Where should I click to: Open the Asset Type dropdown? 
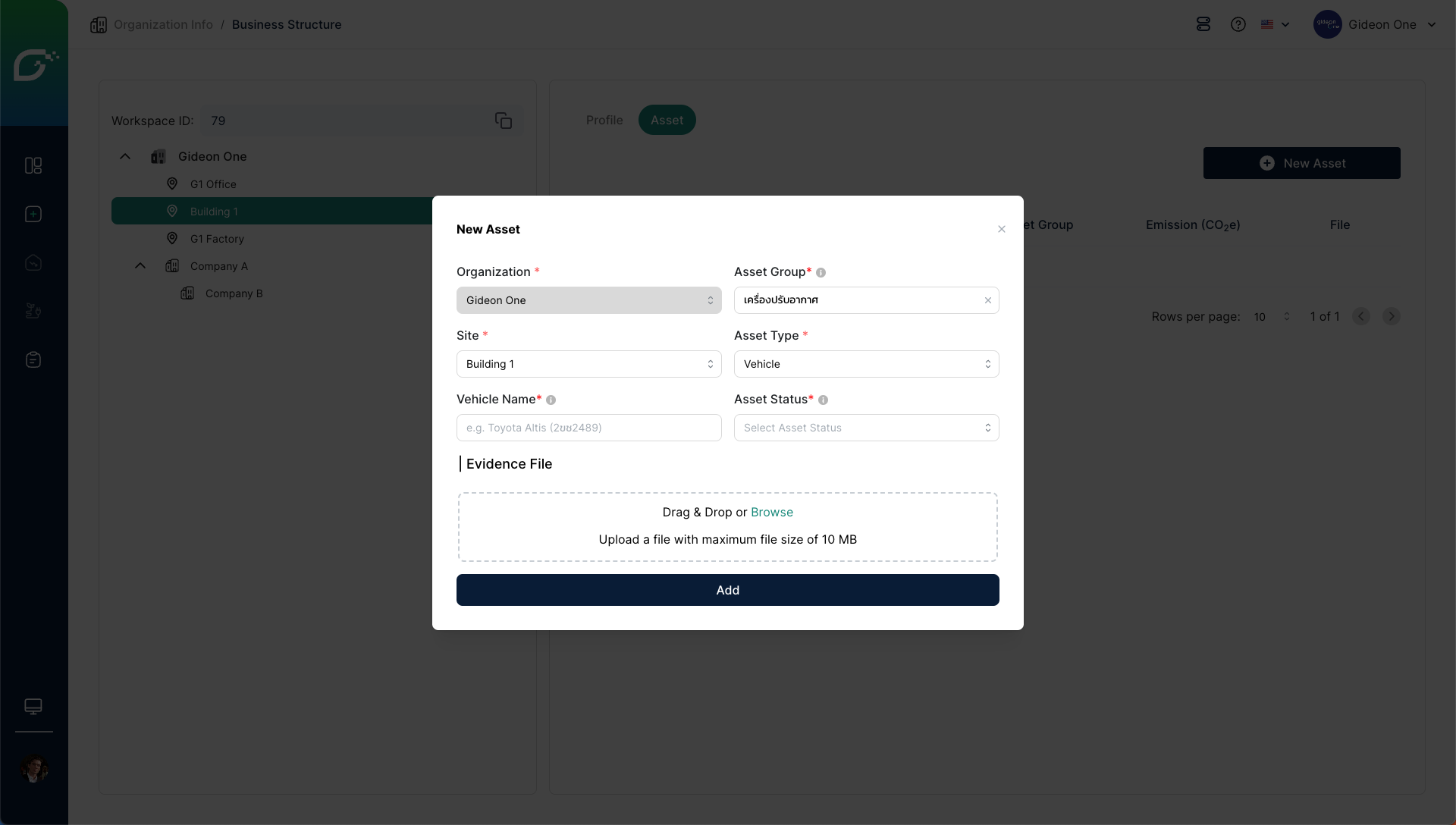click(x=866, y=364)
